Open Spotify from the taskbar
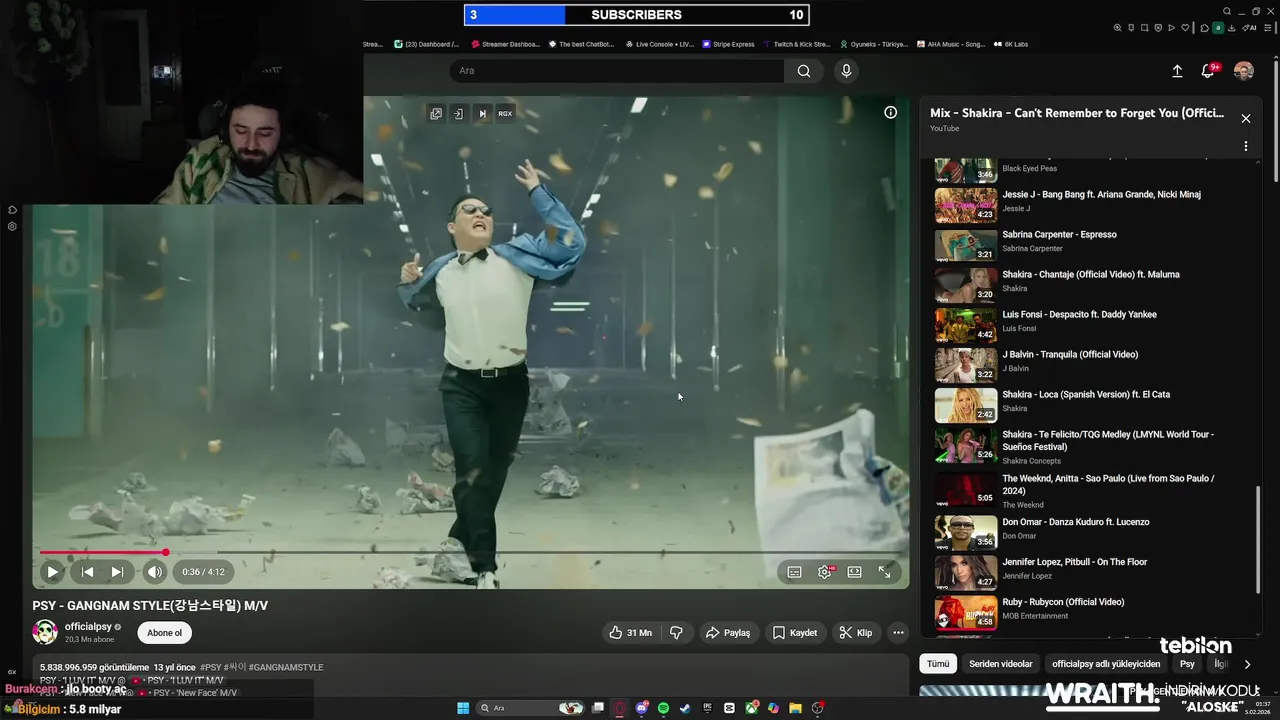This screenshot has height=720, width=1280. pyautogui.click(x=663, y=708)
